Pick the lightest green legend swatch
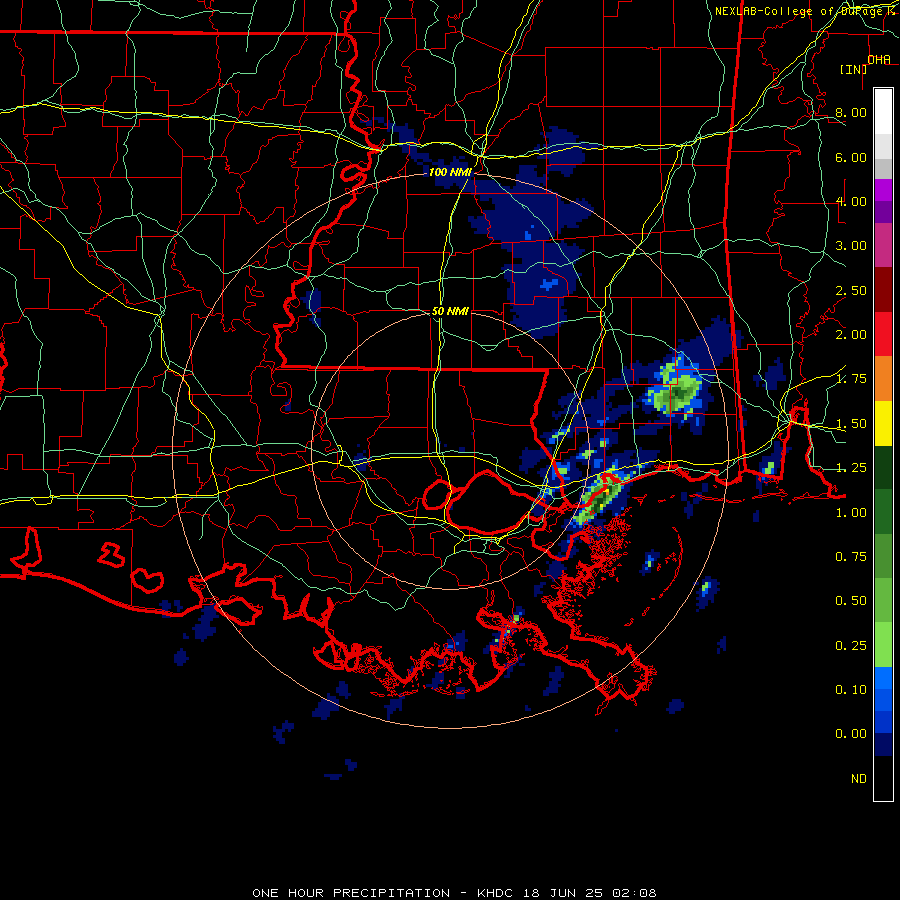Screen dimensions: 900x900 (883, 645)
